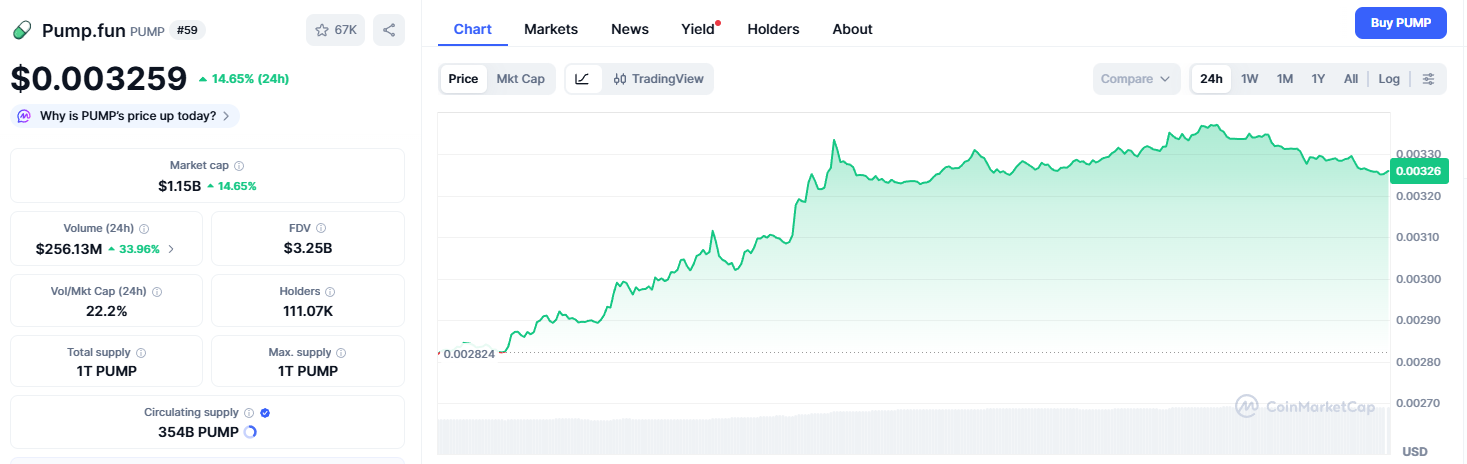Add PUMP to watchlist via star icon
This screenshot has height=464, width=1467.
point(322,30)
